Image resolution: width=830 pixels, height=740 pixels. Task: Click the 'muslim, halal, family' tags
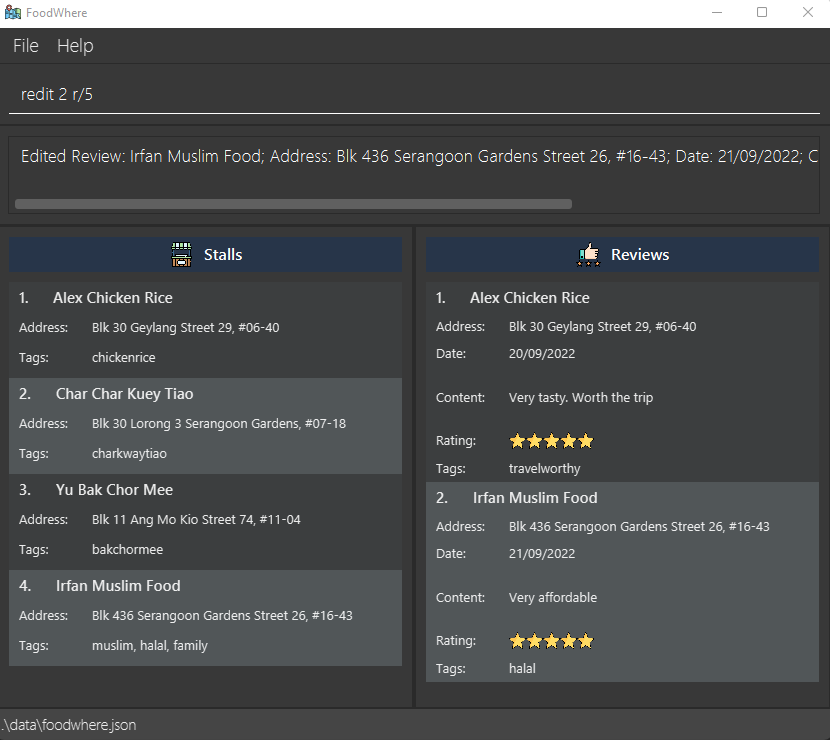pyautogui.click(x=150, y=646)
